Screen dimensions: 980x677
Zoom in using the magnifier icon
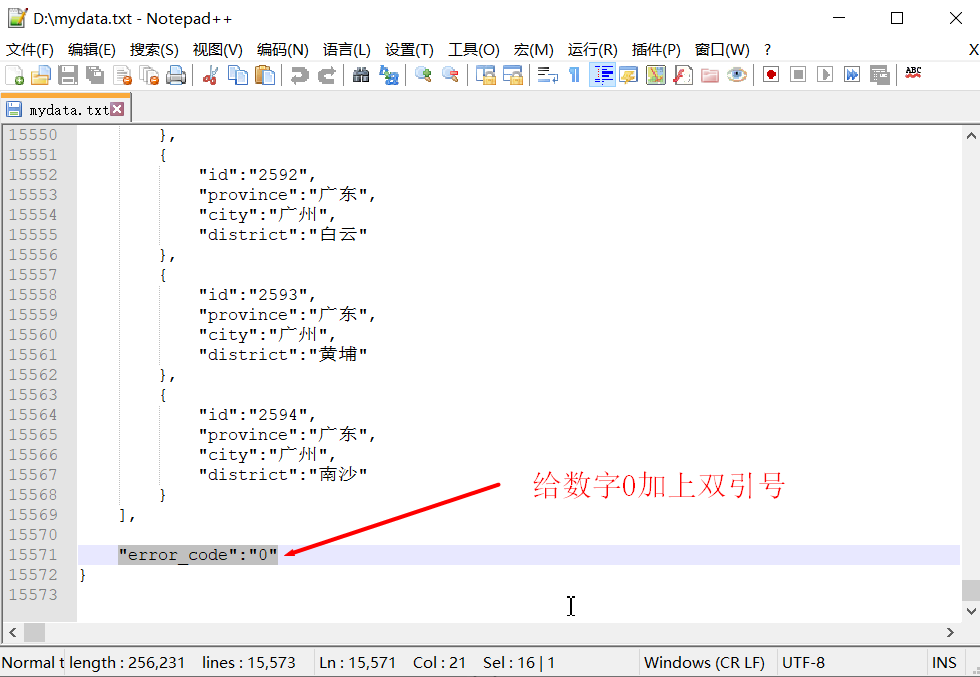pyautogui.click(x=425, y=73)
